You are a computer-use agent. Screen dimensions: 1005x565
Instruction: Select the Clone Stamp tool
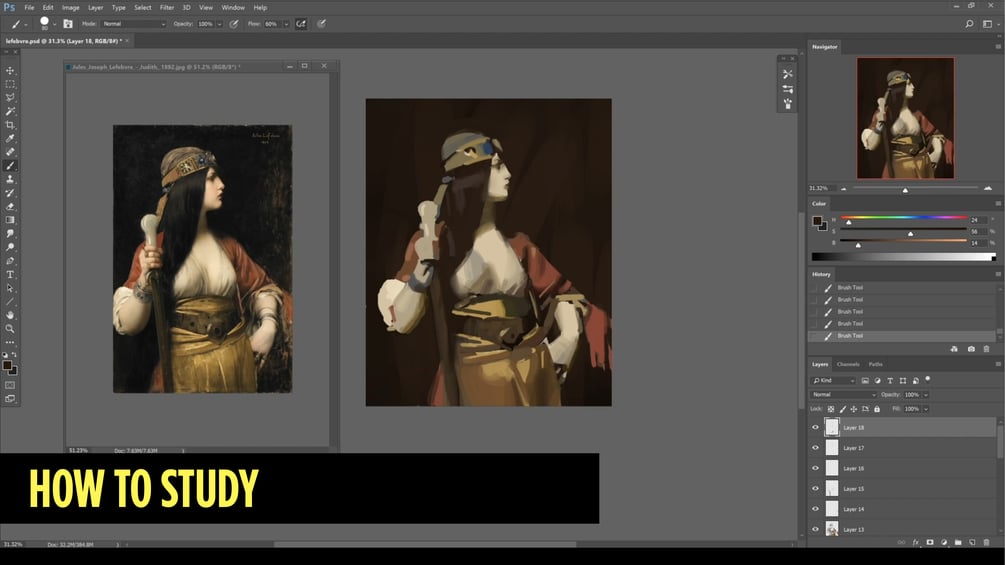(x=10, y=179)
